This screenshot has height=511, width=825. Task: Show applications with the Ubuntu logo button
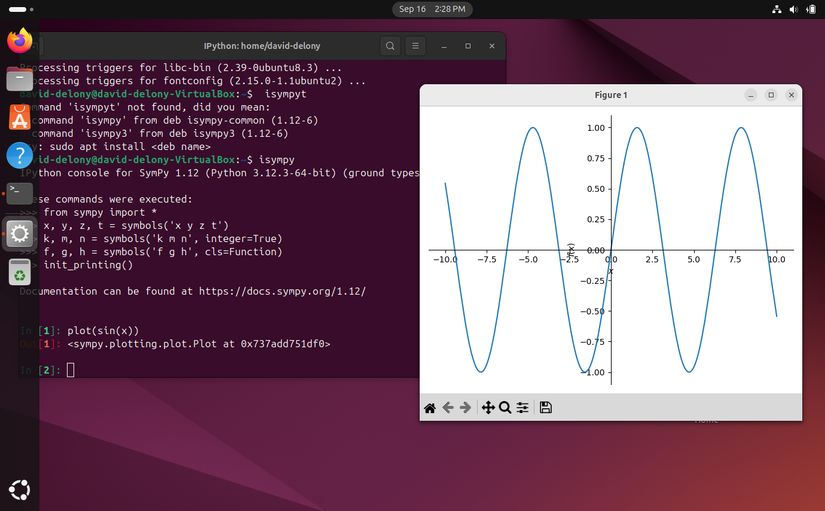(x=19, y=489)
